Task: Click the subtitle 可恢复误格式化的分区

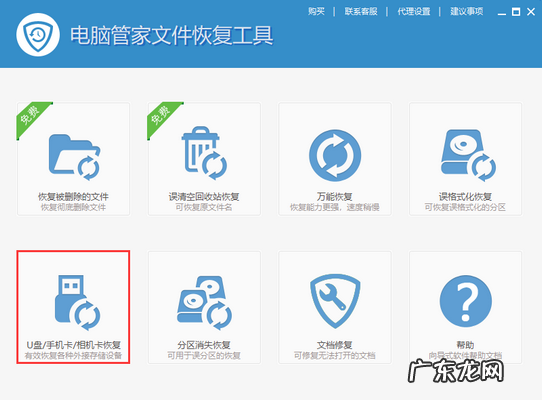Action: (465, 207)
